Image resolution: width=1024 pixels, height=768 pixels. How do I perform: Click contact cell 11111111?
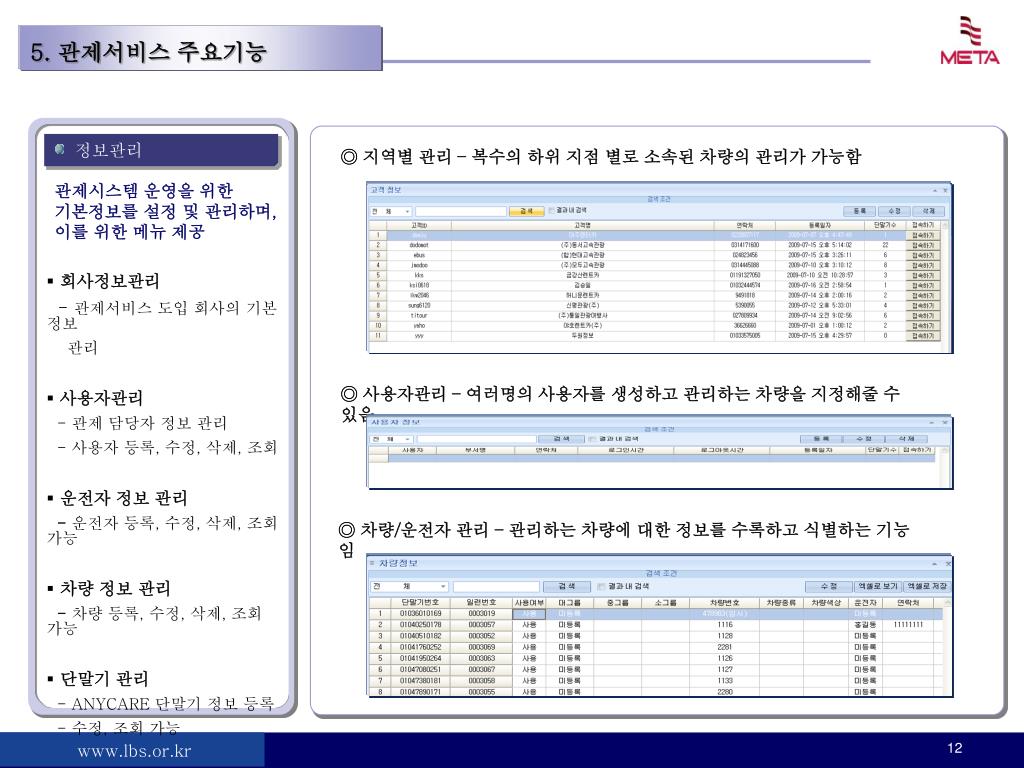[x=908, y=625]
